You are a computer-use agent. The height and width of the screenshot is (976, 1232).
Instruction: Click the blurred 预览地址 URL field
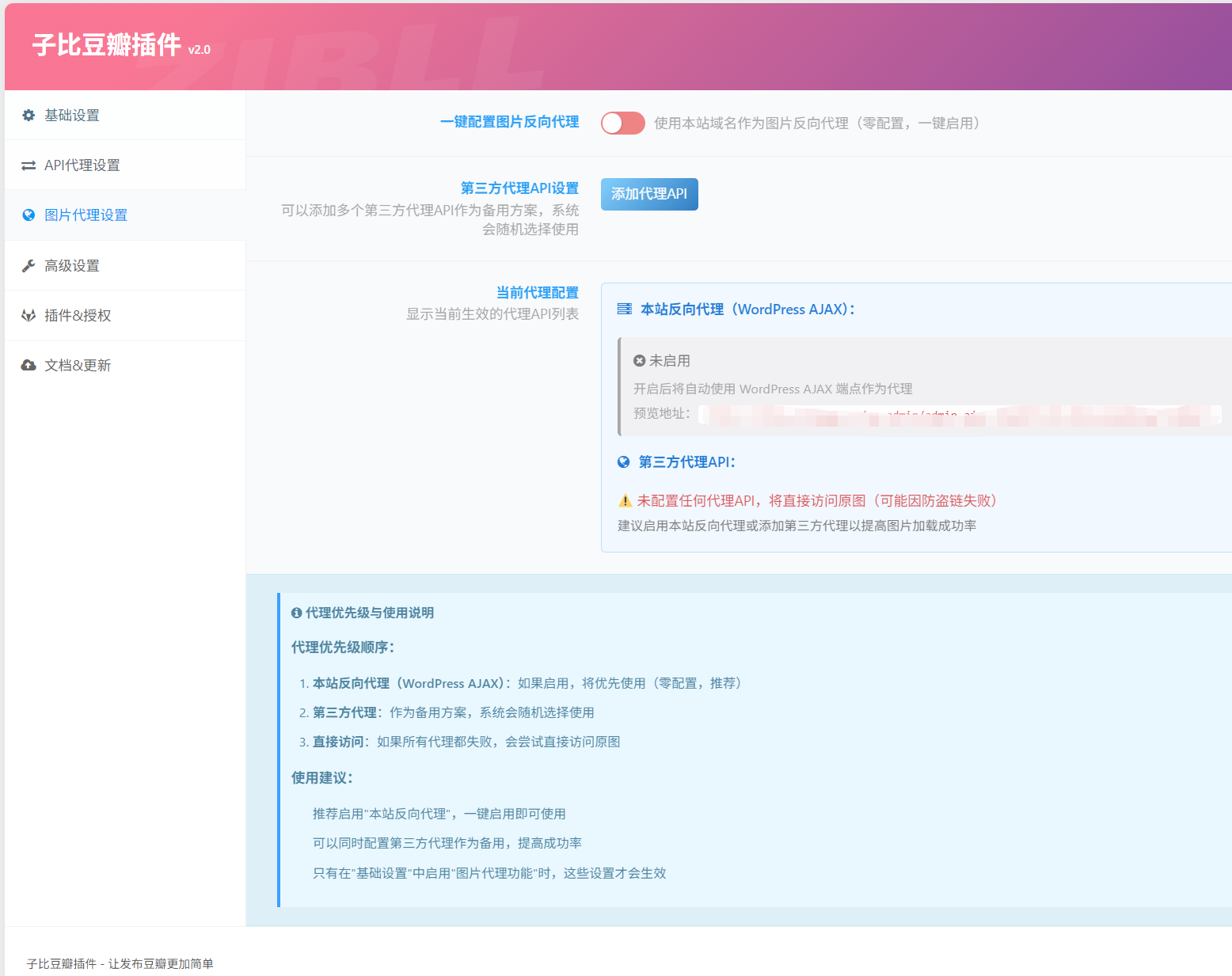coord(911,413)
